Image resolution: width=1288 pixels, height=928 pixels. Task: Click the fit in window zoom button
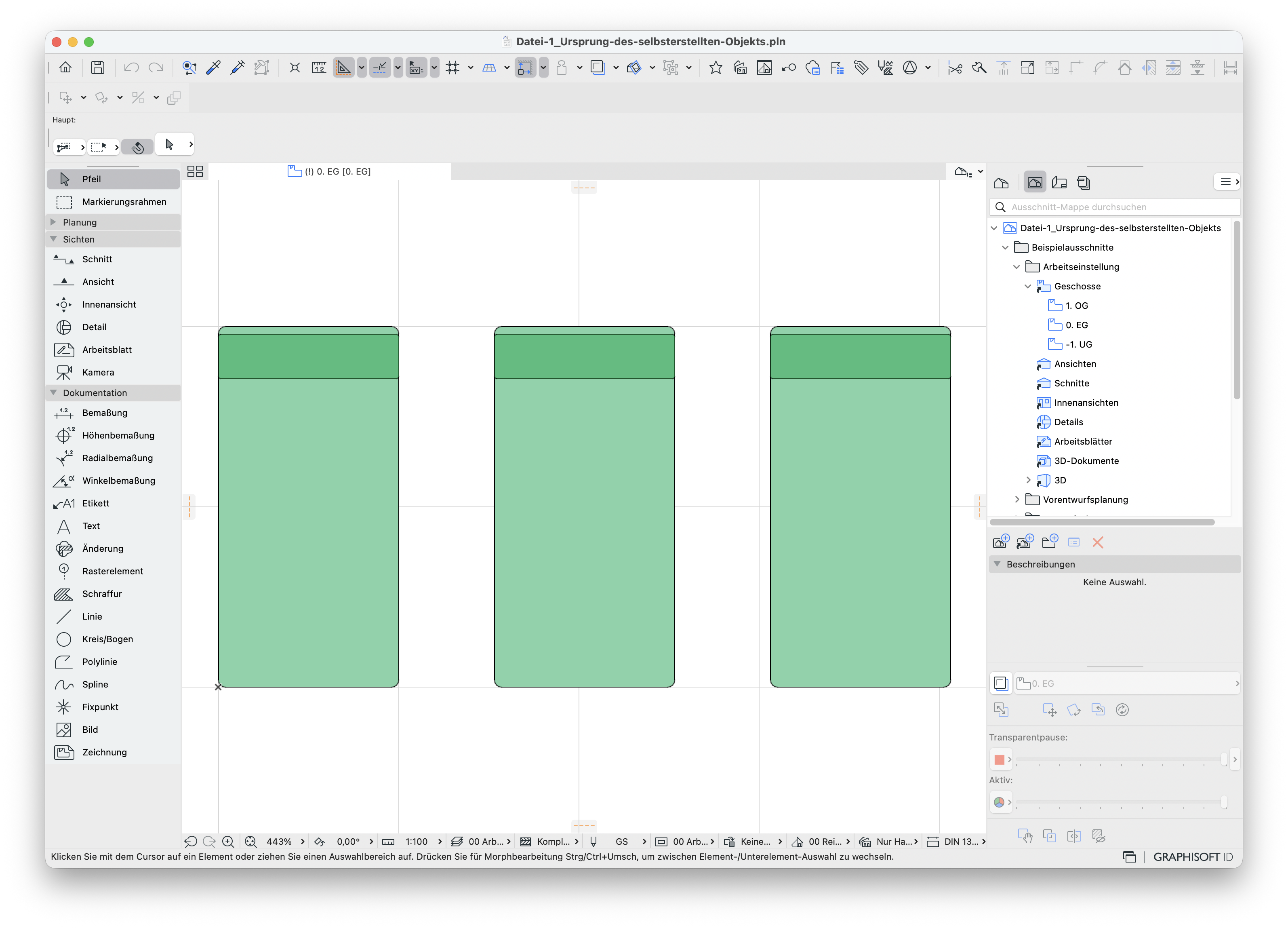tap(250, 842)
